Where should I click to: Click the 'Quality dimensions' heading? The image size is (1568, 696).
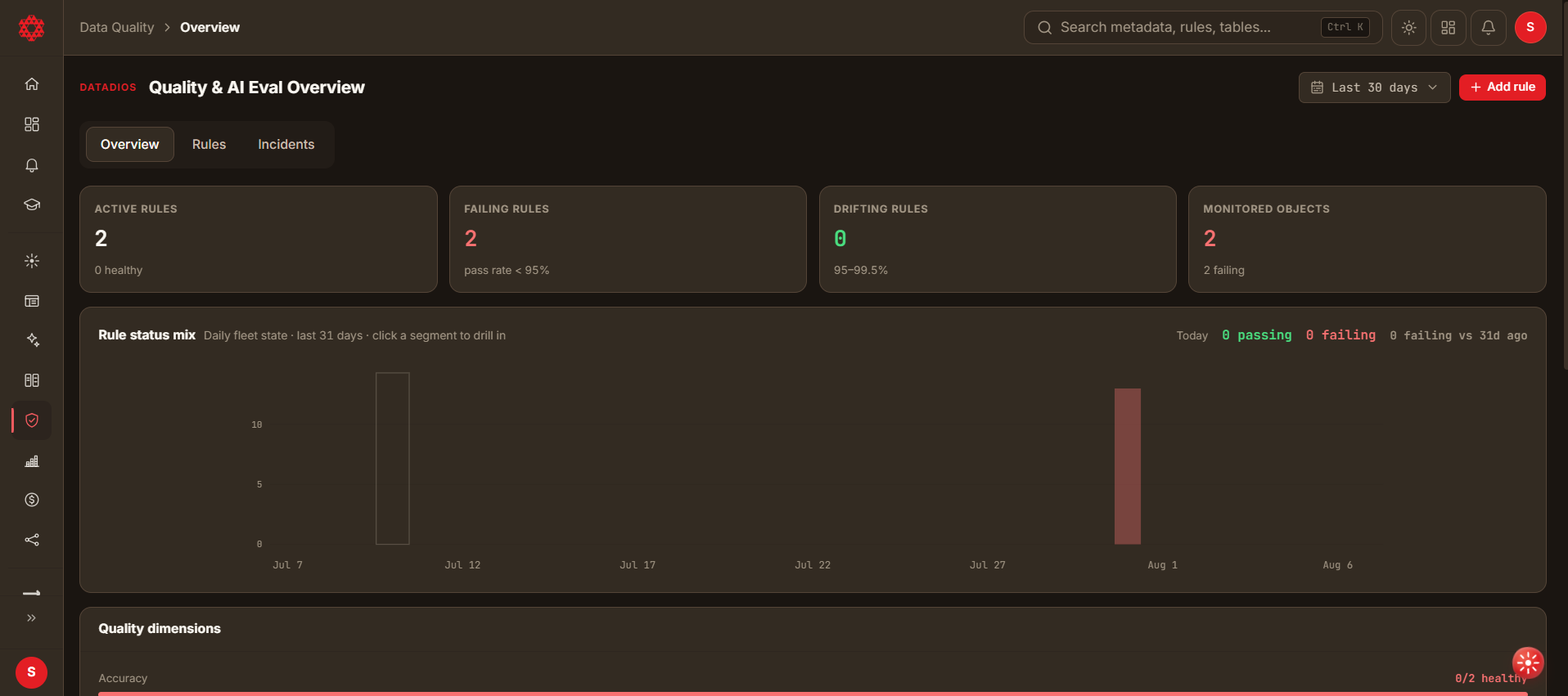tap(160, 629)
